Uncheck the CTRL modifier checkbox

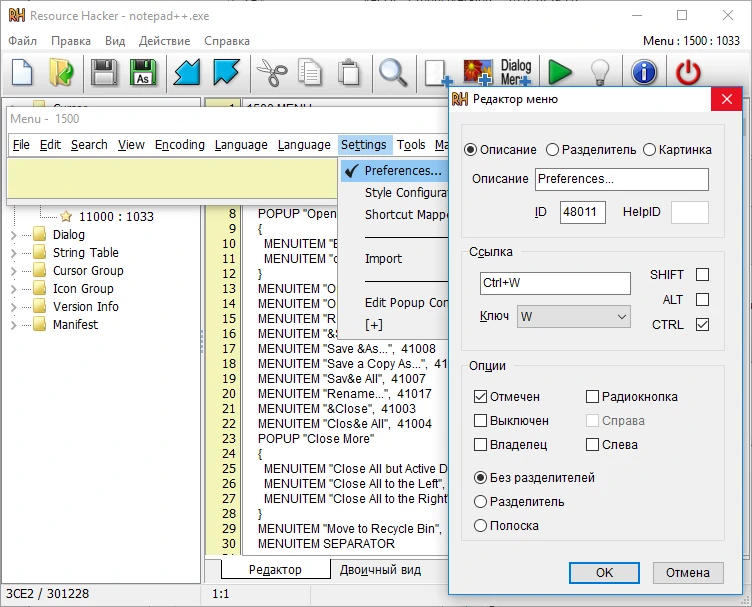[x=702, y=324]
